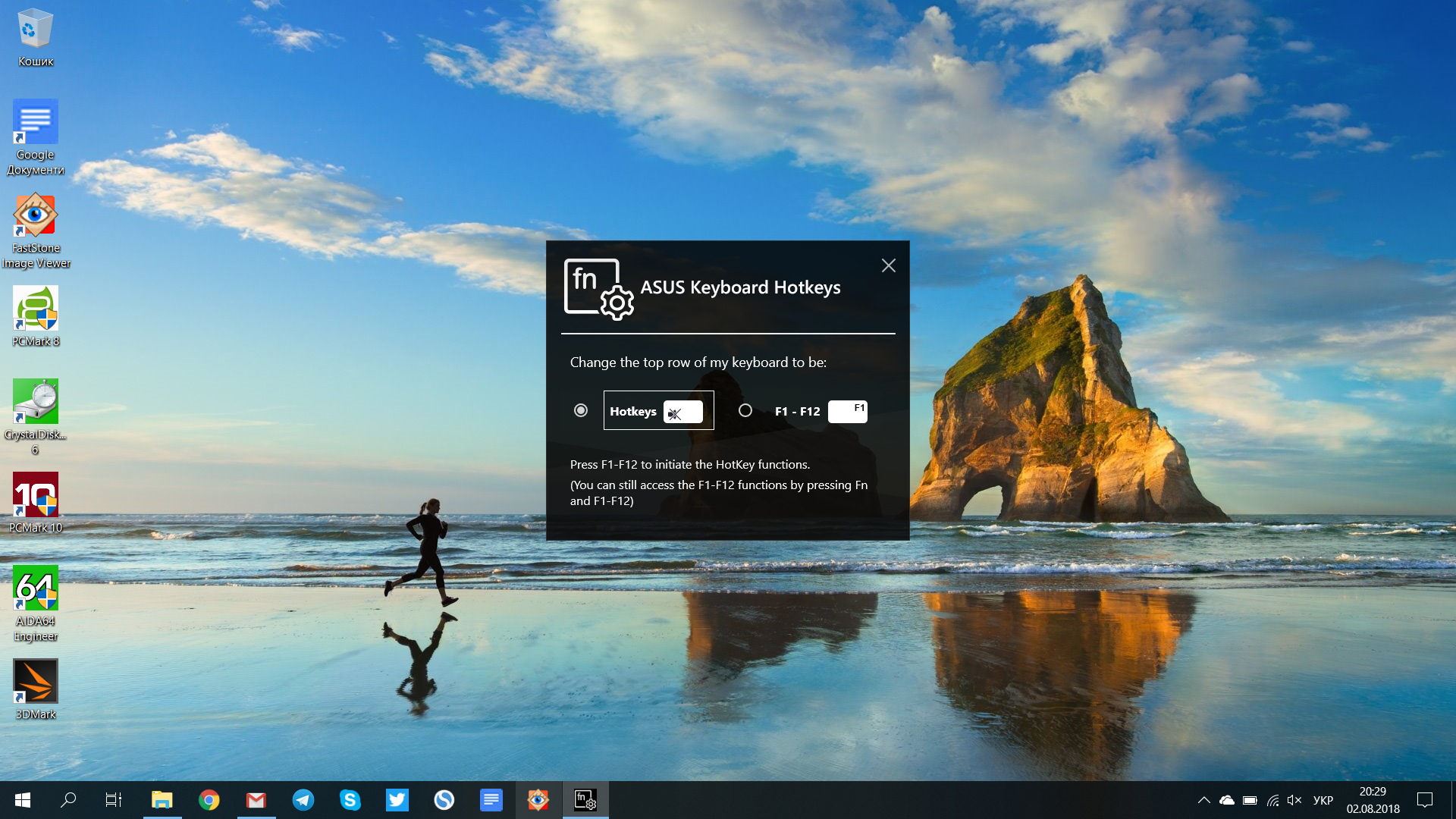Open Twitter taskbar icon

397,799
